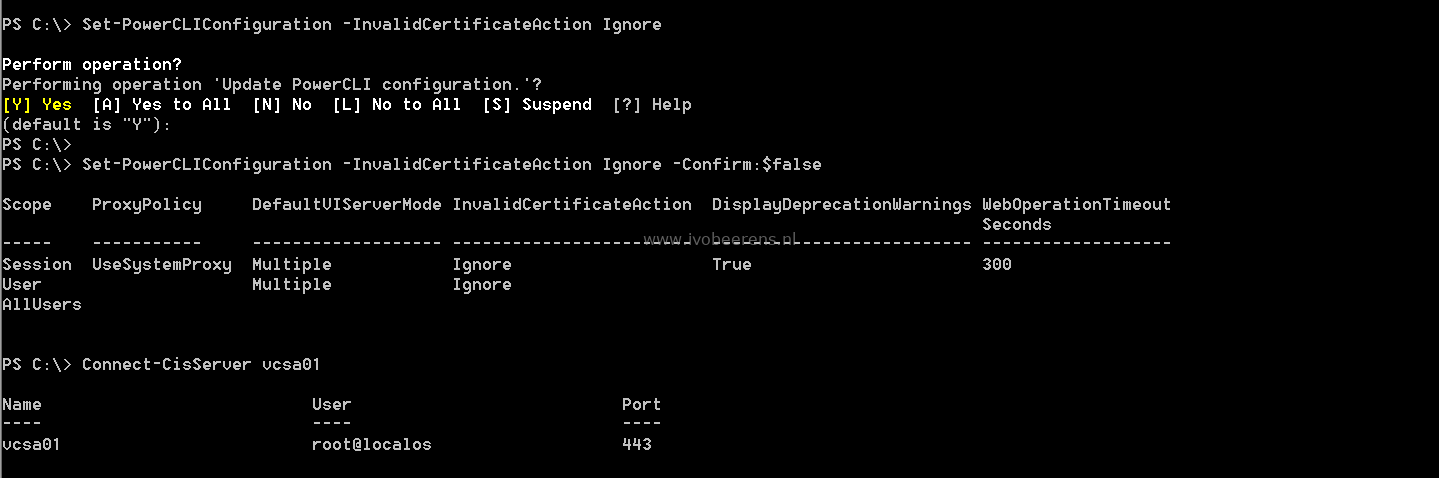
Task: Click the "DefaultVIServerMode" column header
Action: (x=347, y=204)
